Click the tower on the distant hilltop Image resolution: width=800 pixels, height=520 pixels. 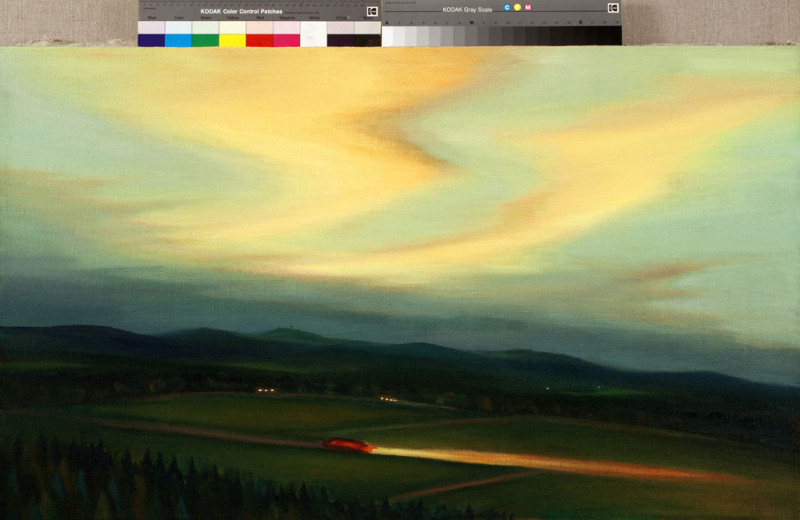292,327
